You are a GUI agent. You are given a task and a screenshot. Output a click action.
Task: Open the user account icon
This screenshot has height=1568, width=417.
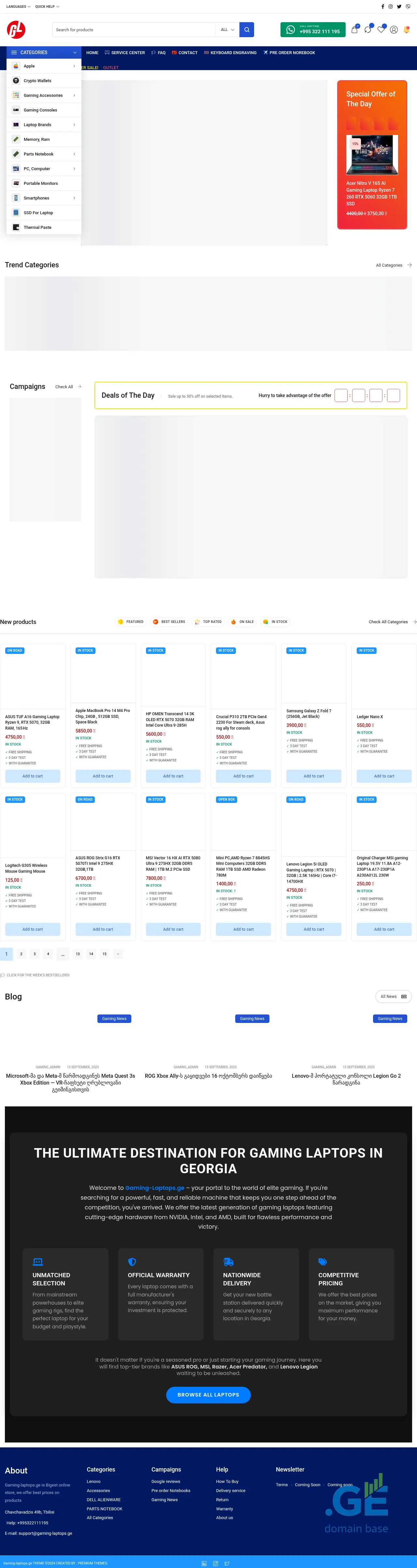394,30
